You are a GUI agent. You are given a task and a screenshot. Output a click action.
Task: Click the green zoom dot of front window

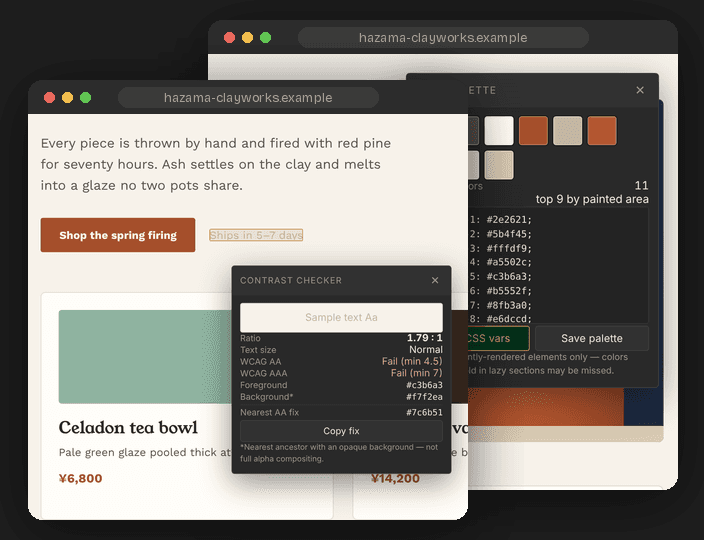pos(85,97)
